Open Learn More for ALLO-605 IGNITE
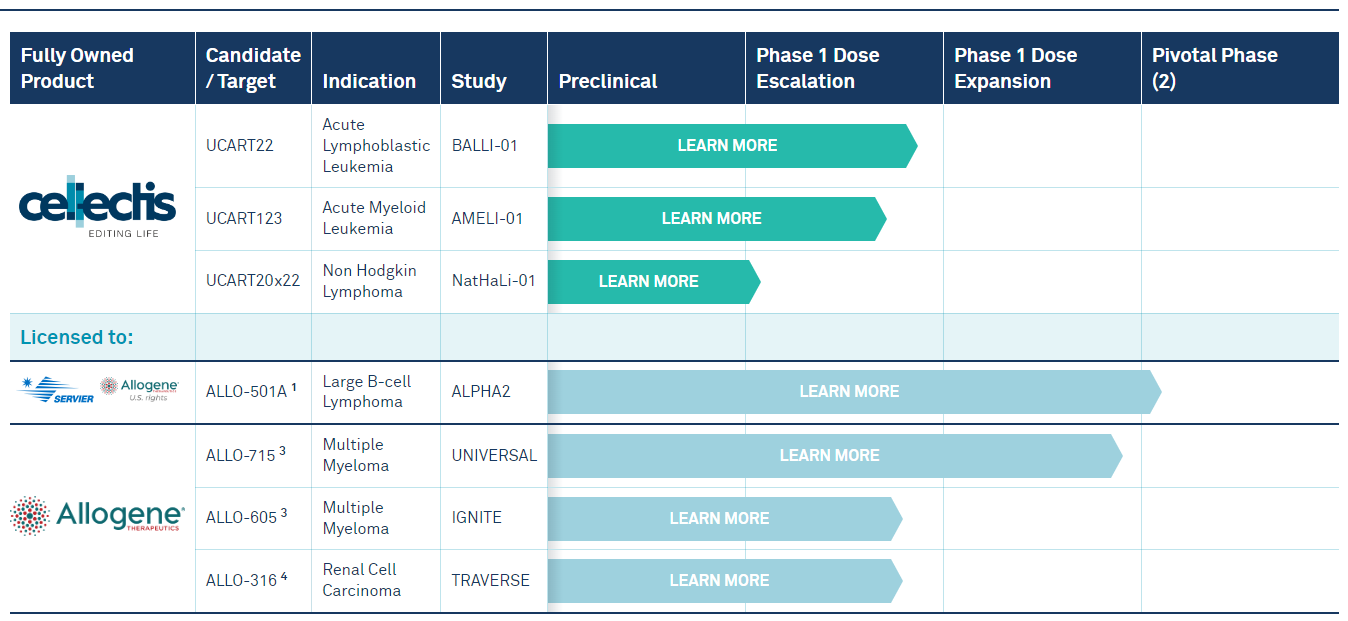Viewport: 1348px width, 621px height. click(x=719, y=519)
